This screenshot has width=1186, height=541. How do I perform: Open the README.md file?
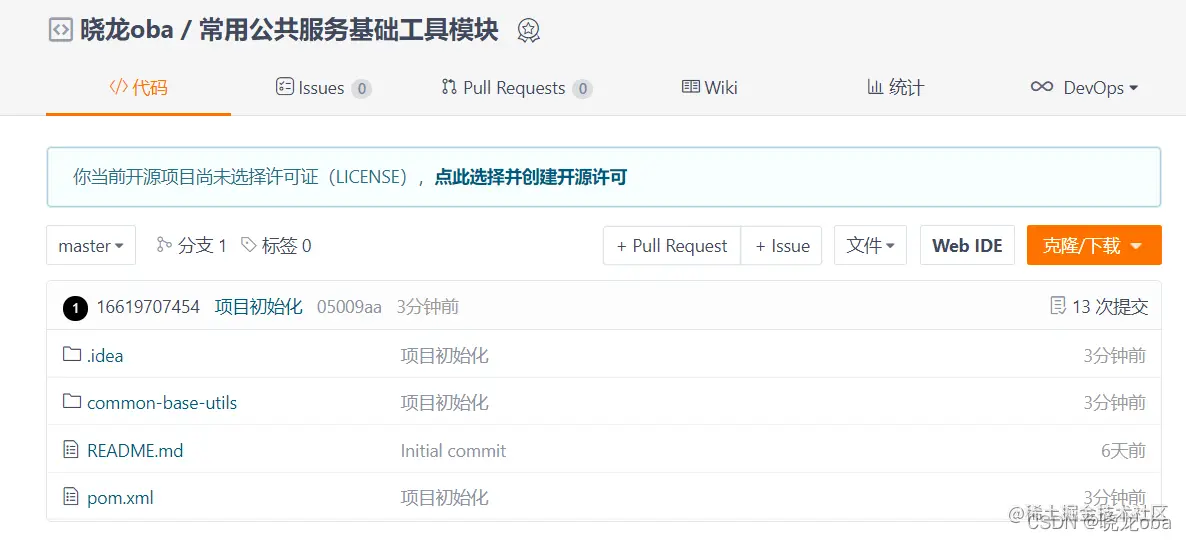click(135, 451)
